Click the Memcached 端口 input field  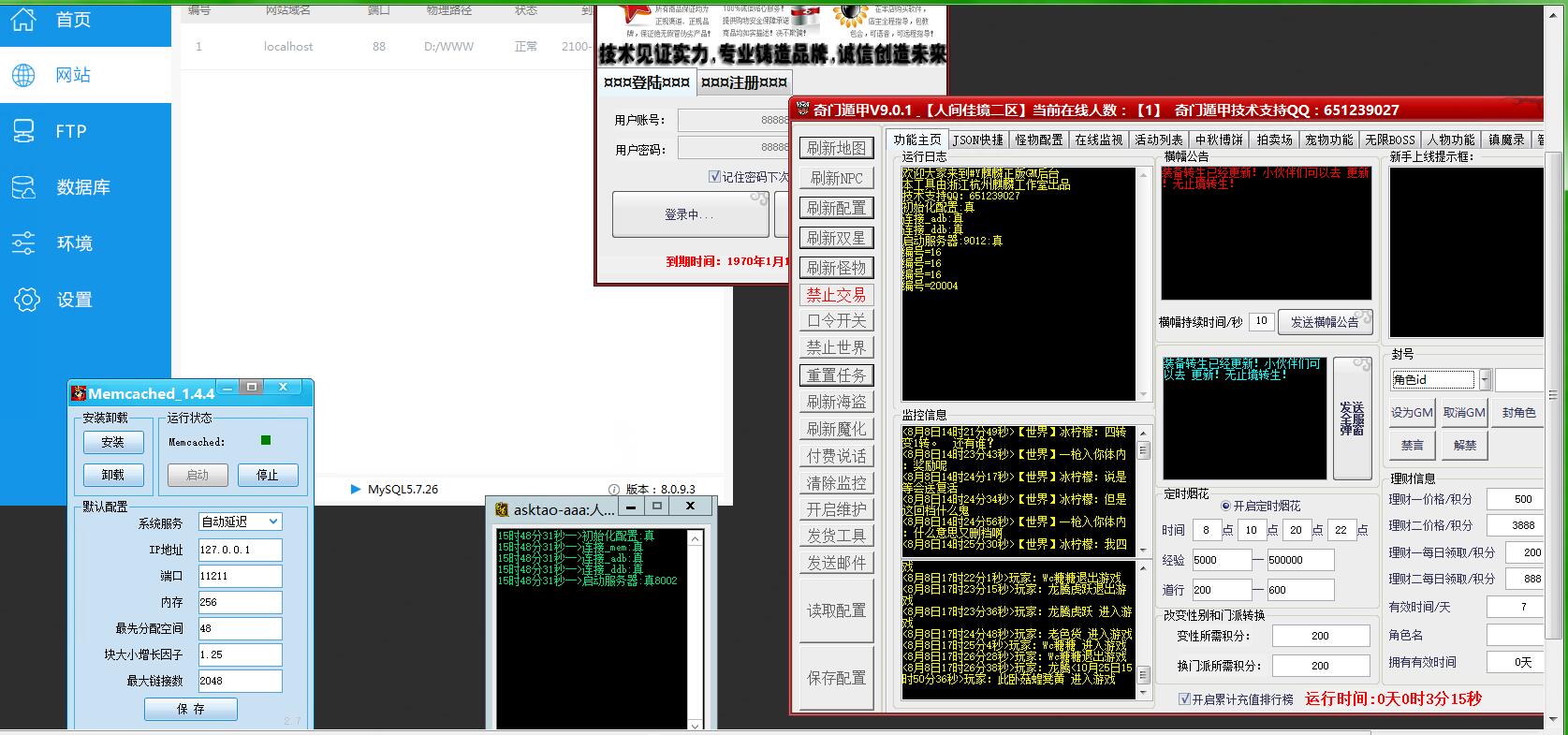[x=239, y=576]
